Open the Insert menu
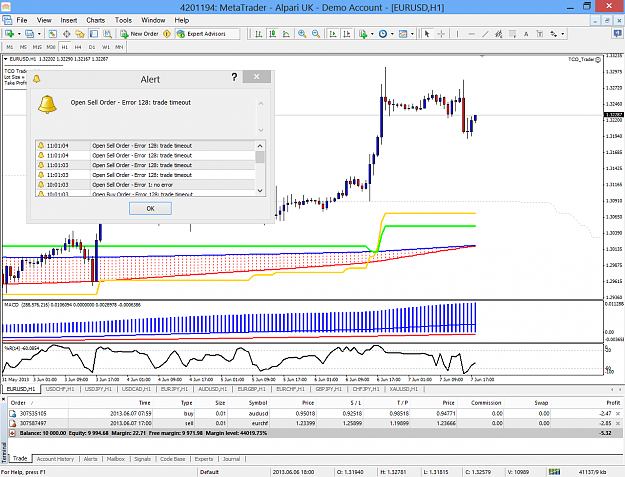Image resolution: width=625 pixels, height=477 pixels. [69, 20]
